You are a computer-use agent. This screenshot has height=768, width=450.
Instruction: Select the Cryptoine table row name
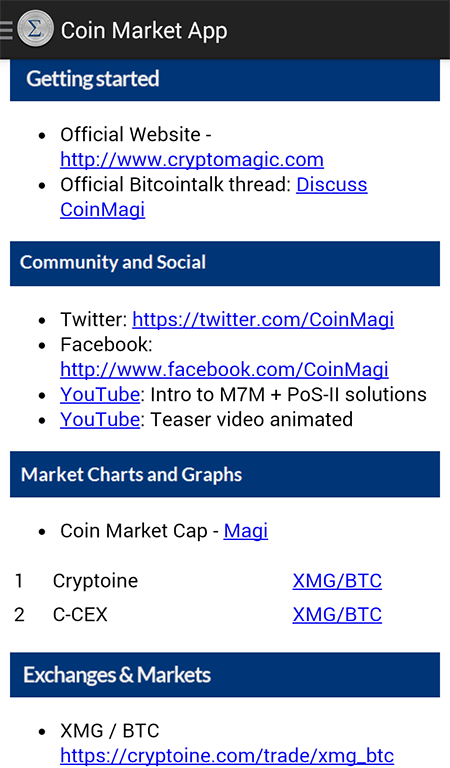(x=95, y=581)
